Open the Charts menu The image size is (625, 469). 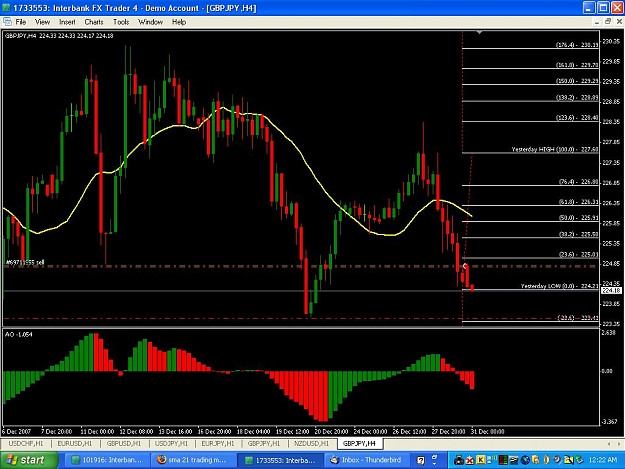click(94, 22)
